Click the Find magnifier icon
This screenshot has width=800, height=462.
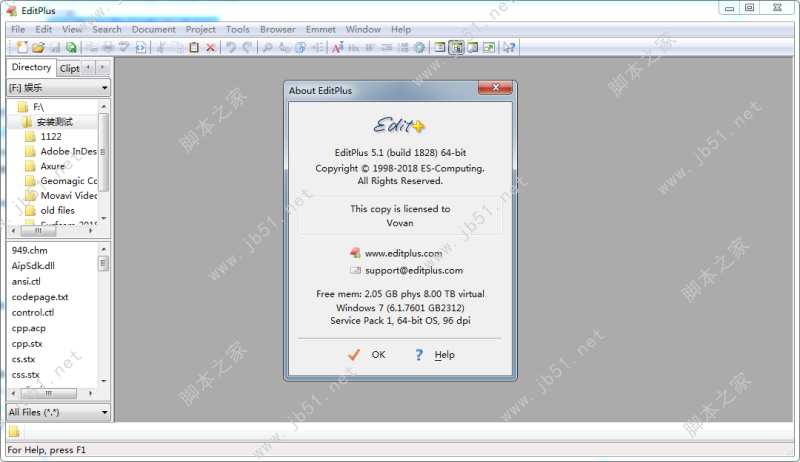pyautogui.click(x=267, y=47)
